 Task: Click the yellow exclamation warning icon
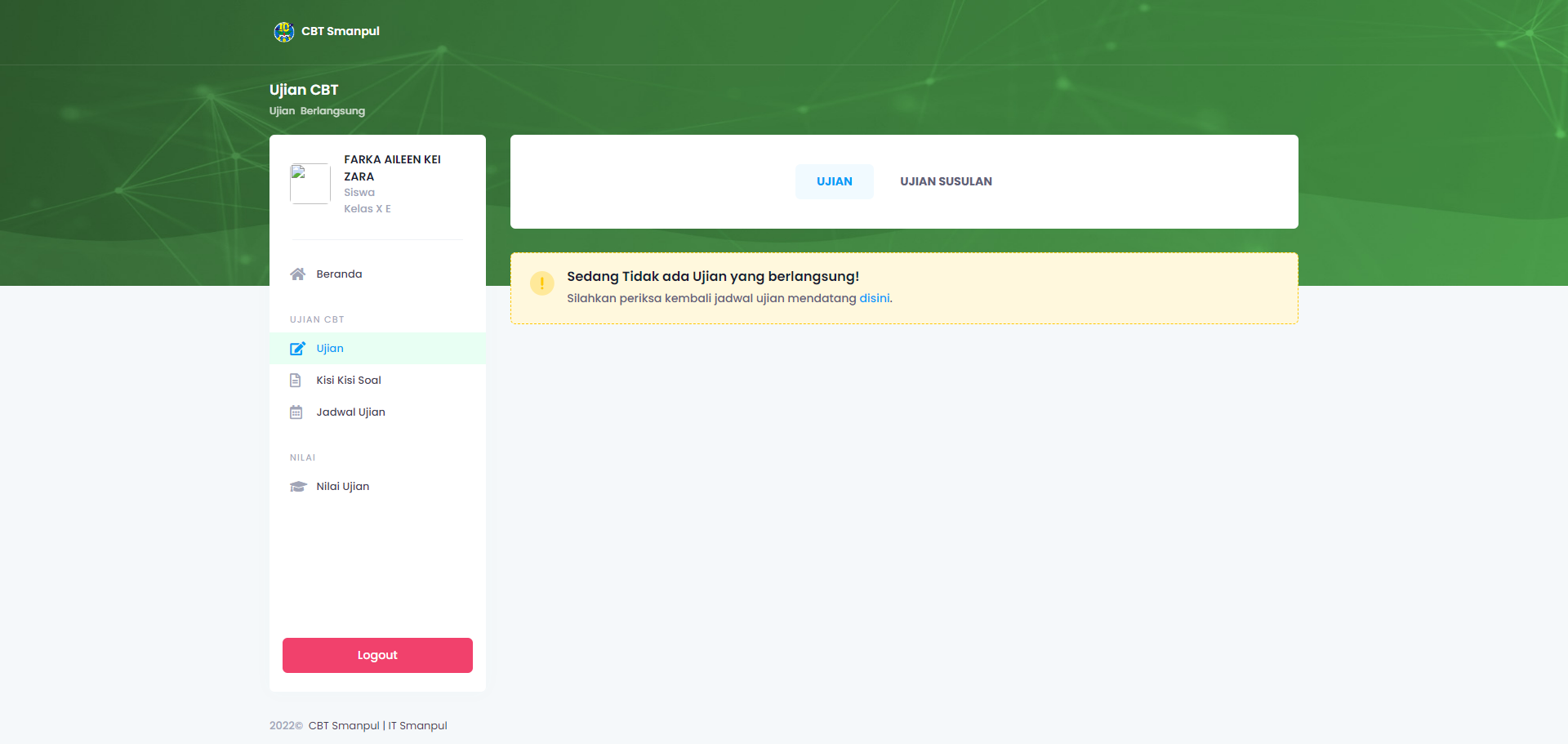pos(541,283)
